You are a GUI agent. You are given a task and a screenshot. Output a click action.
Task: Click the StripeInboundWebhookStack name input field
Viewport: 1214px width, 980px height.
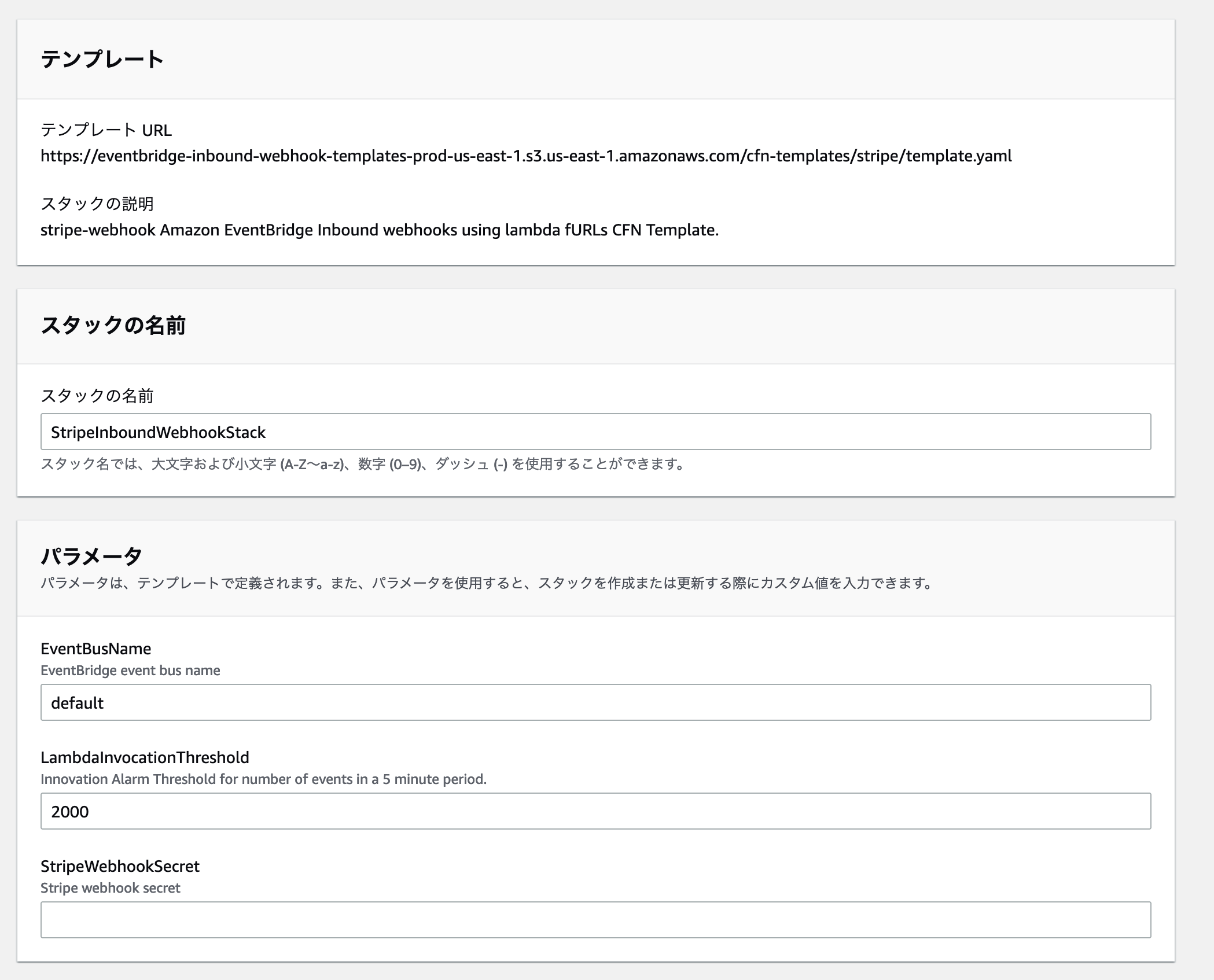tap(595, 432)
